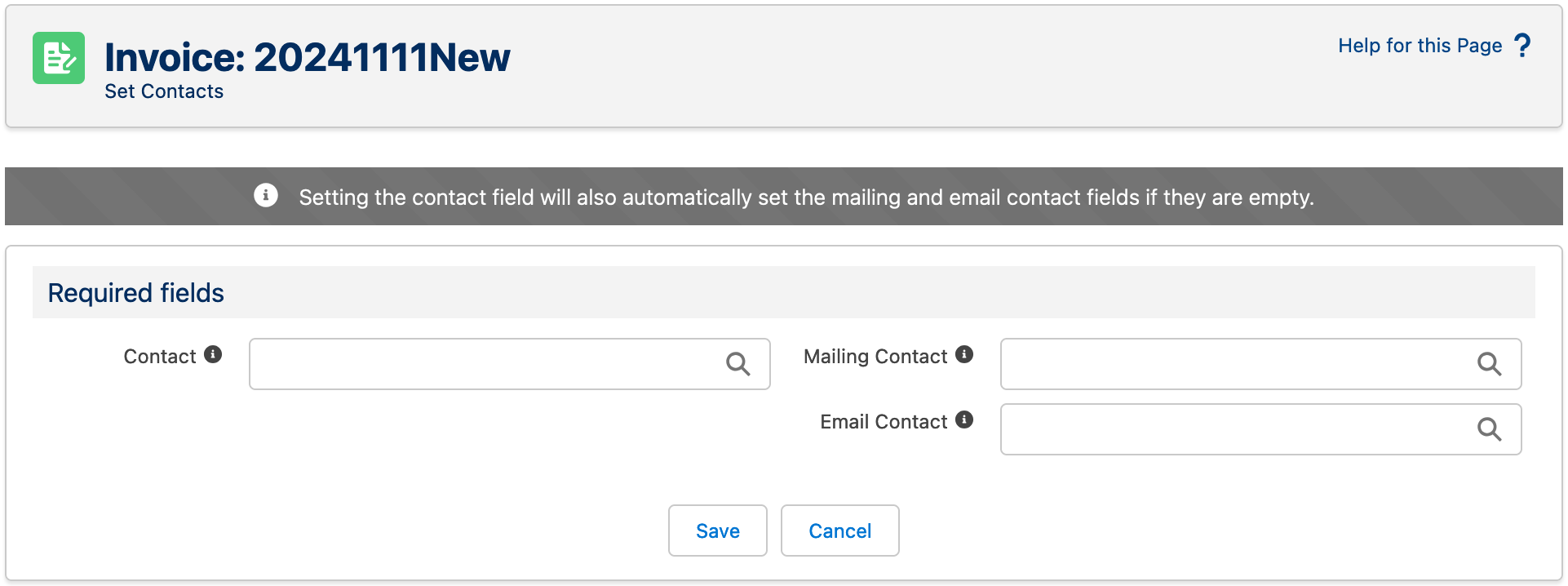Open the Mailing Contact lookup search icon

pyautogui.click(x=1490, y=364)
